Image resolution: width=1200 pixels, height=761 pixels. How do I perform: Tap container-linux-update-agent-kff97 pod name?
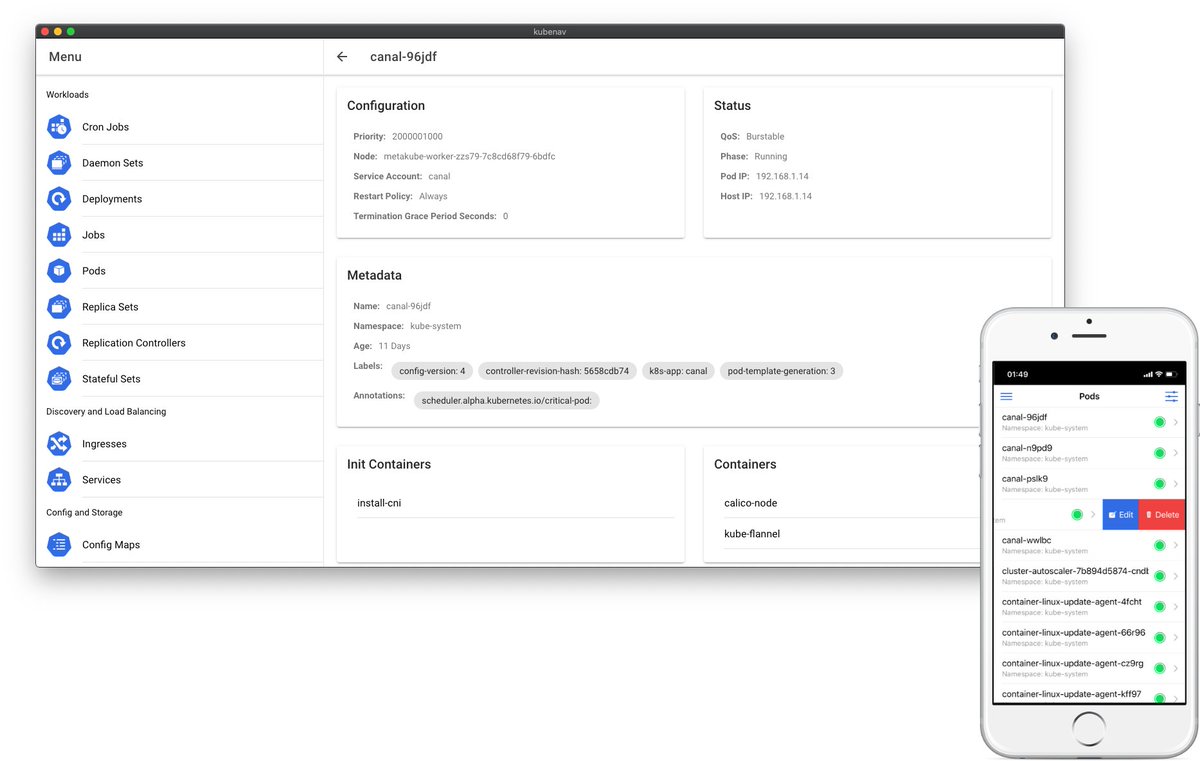(1072, 694)
